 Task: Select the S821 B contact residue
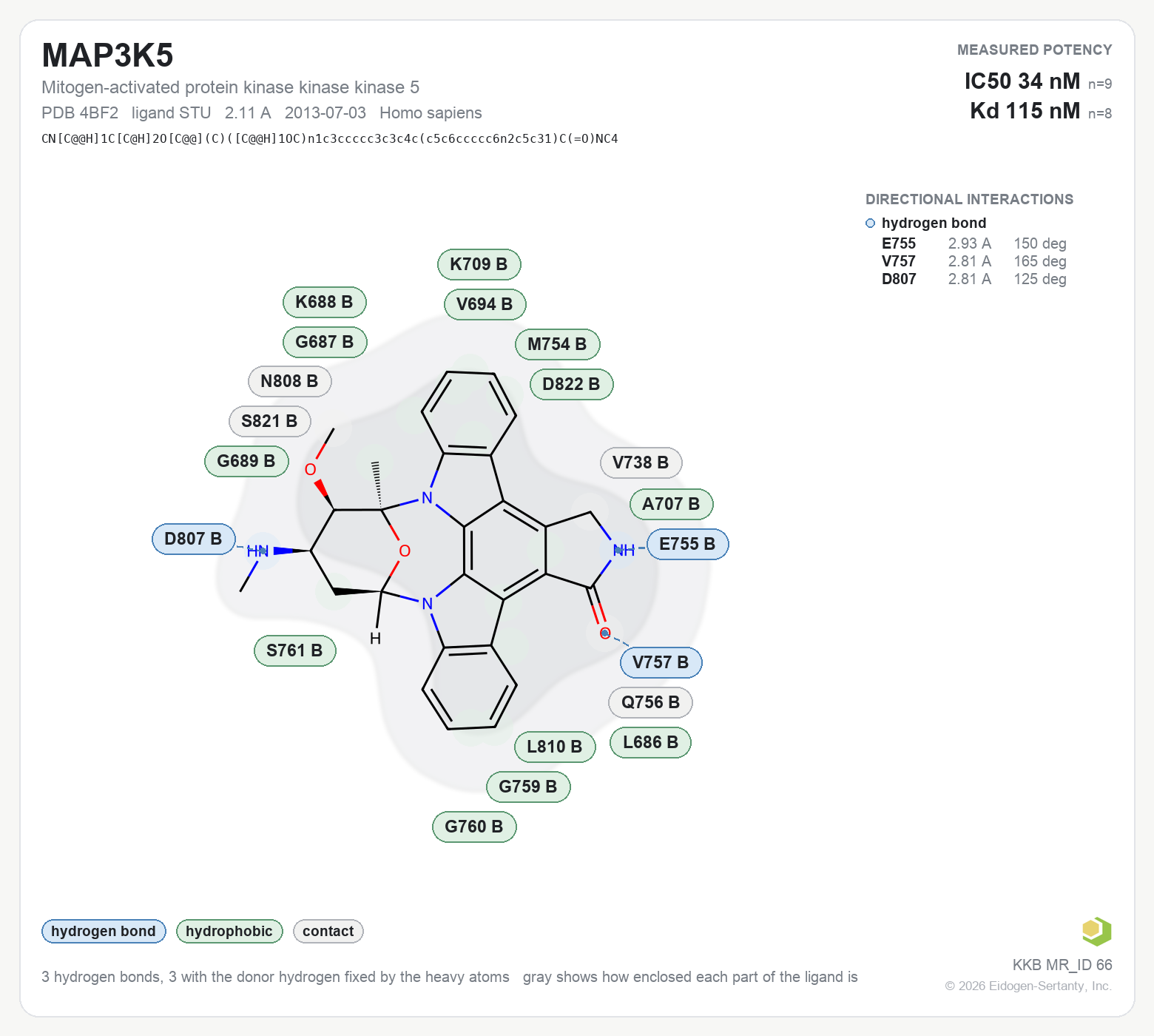point(269,421)
